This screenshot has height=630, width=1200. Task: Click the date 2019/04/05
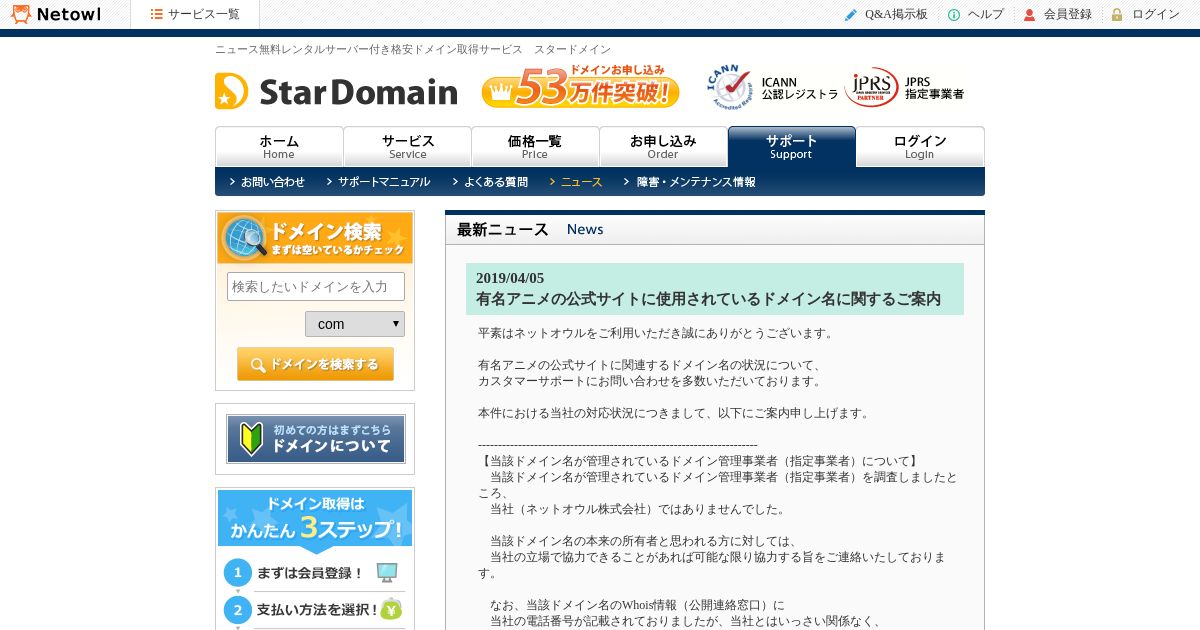[x=510, y=278]
